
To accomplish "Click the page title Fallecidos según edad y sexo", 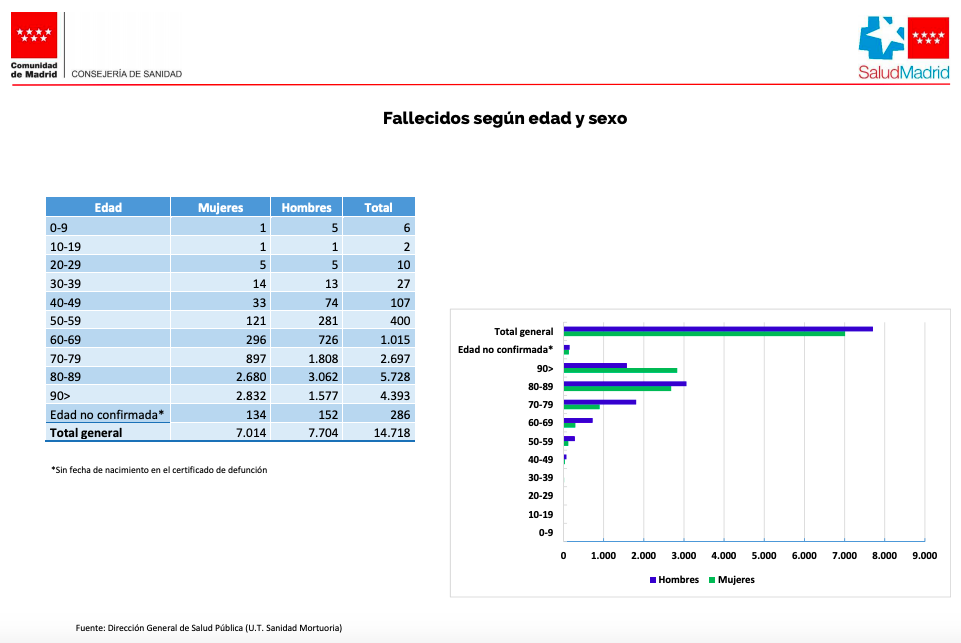I will pos(505,118).
